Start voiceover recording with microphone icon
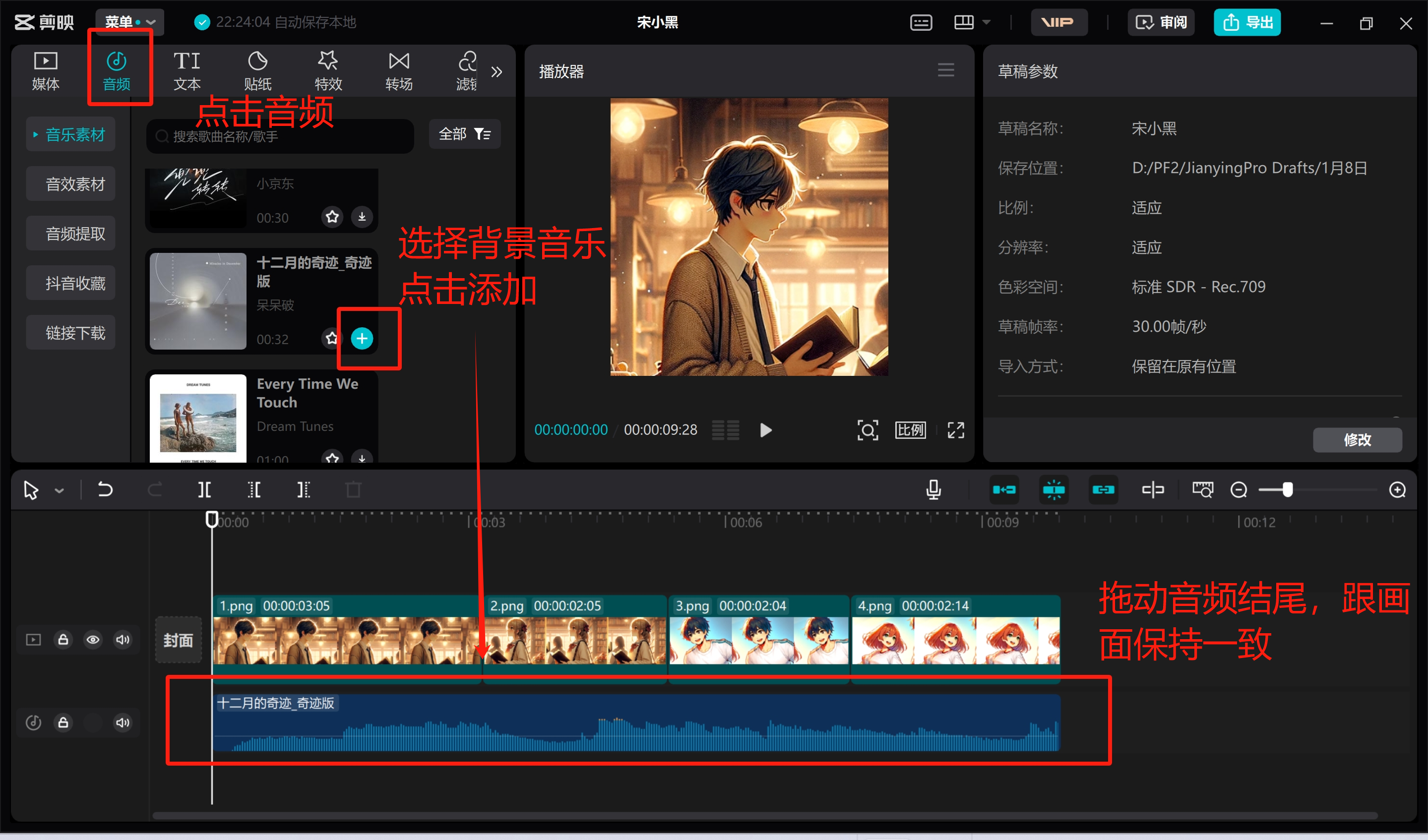The image size is (1428, 840). pyautogui.click(x=933, y=489)
